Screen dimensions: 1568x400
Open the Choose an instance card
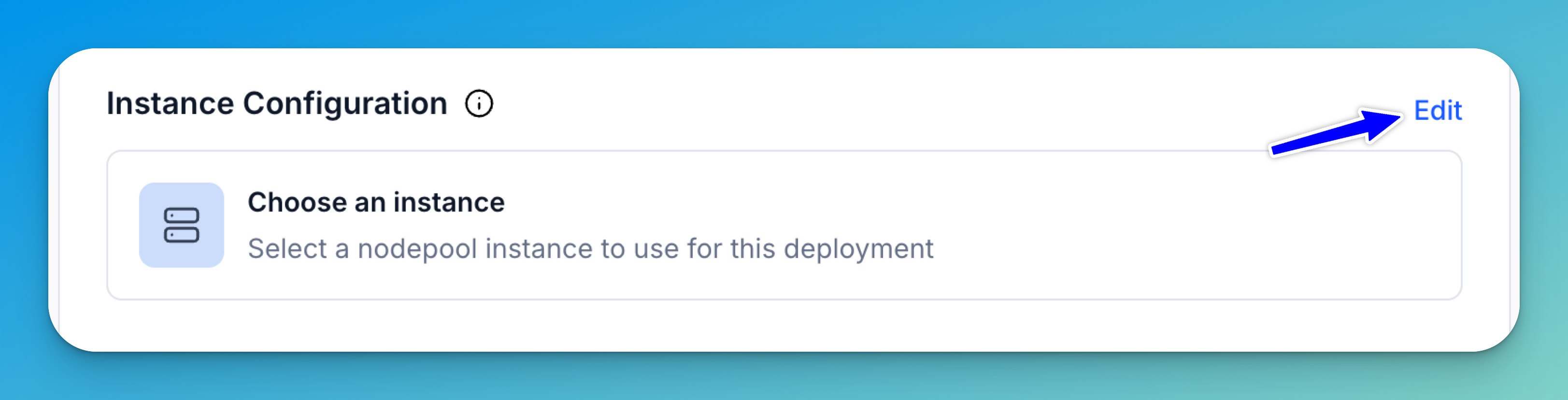pos(784,225)
